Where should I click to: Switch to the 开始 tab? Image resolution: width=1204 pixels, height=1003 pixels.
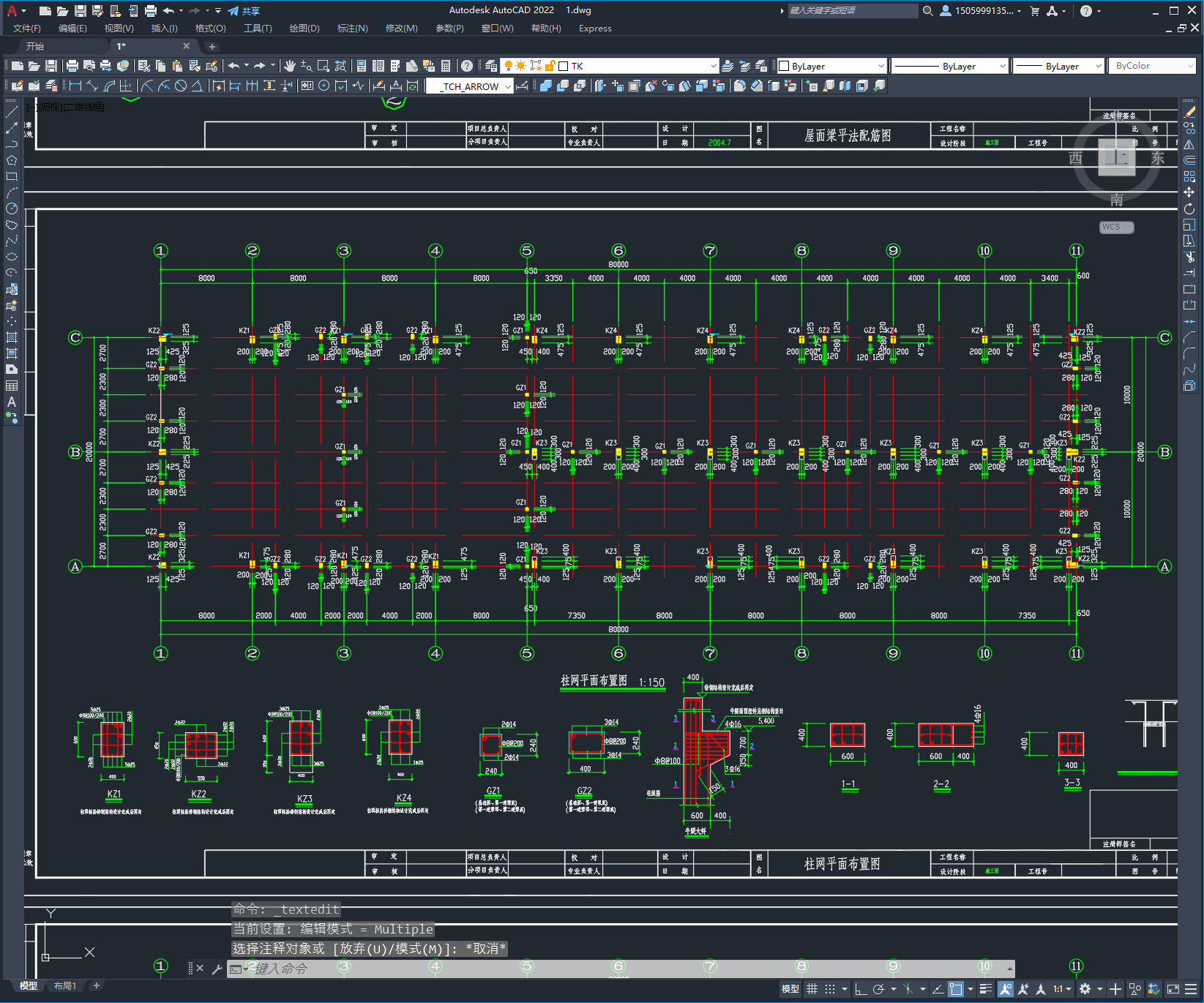tap(35, 46)
